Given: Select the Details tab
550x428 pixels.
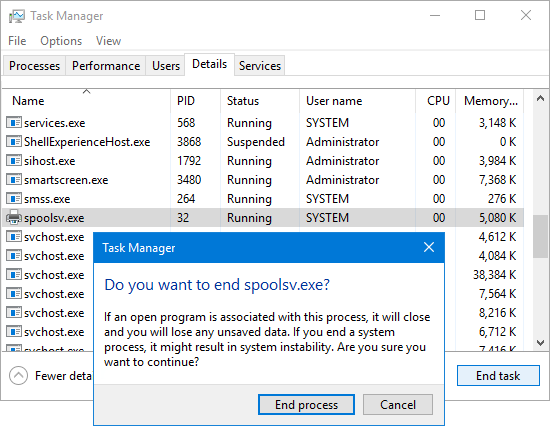Looking at the screenshot, I should [209, 64].
